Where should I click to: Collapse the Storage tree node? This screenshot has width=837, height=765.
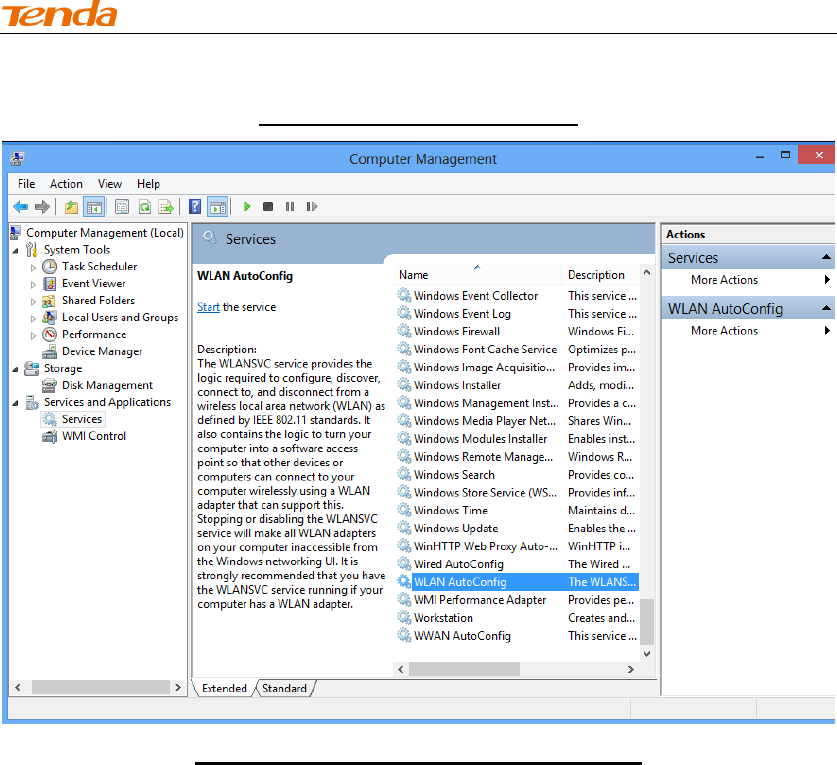click(15, 369)
